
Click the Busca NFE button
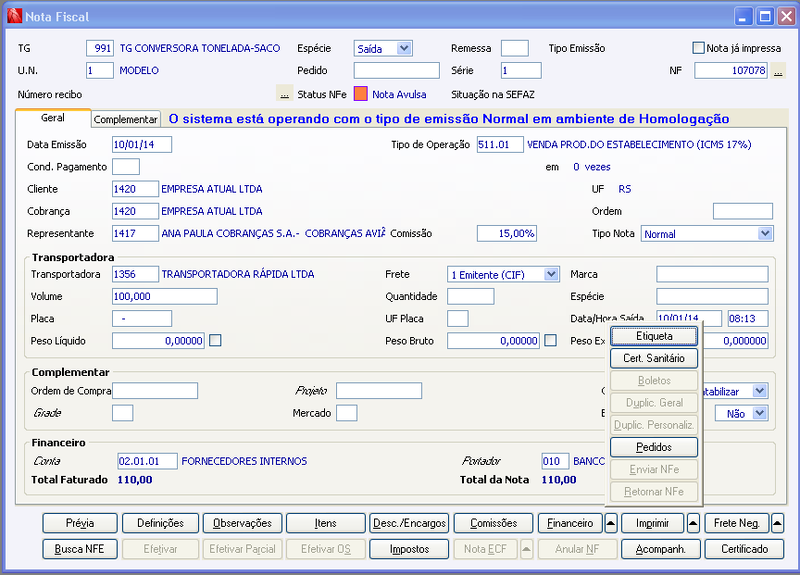(x=80, y=549)
